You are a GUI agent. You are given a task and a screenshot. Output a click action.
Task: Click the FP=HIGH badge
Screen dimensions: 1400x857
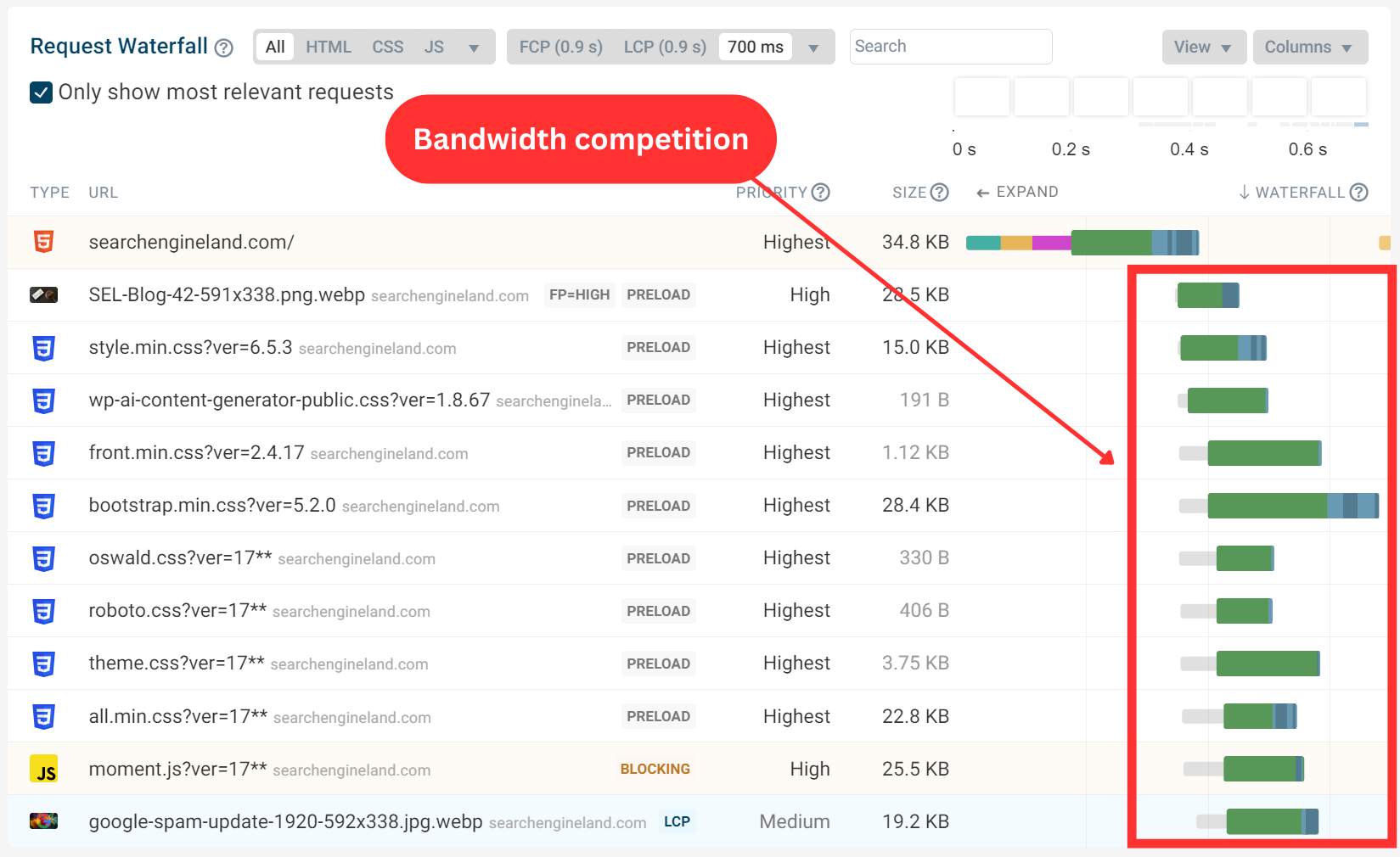coord(580,294)
